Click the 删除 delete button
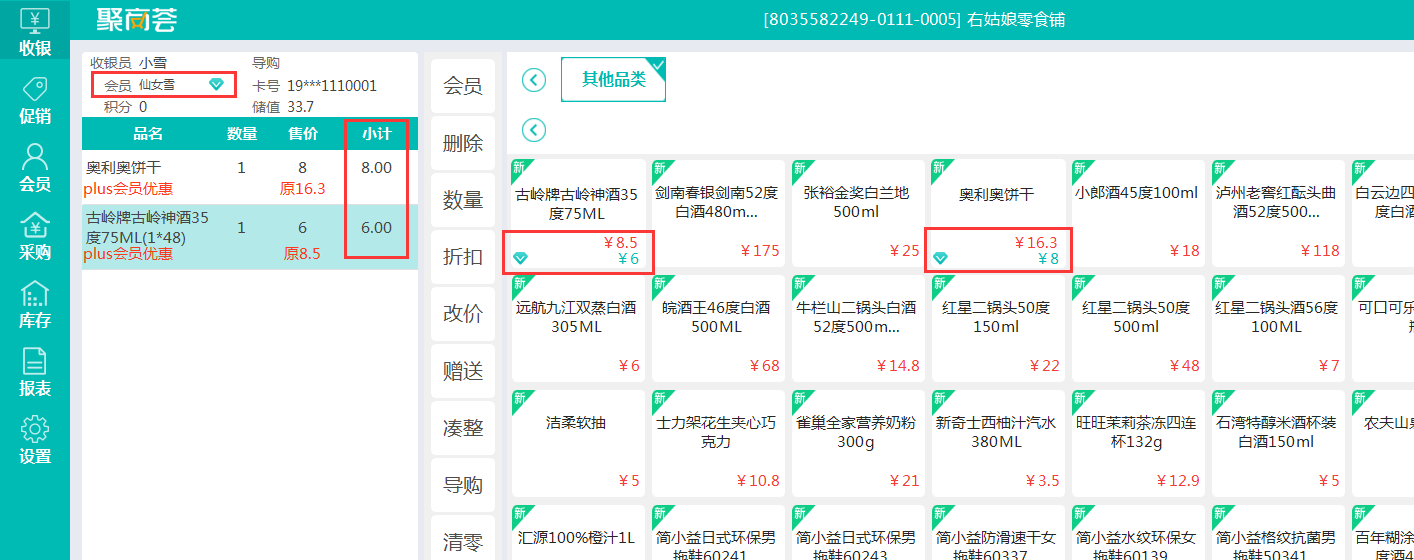 pyautogui.click(x=463, y=143)
